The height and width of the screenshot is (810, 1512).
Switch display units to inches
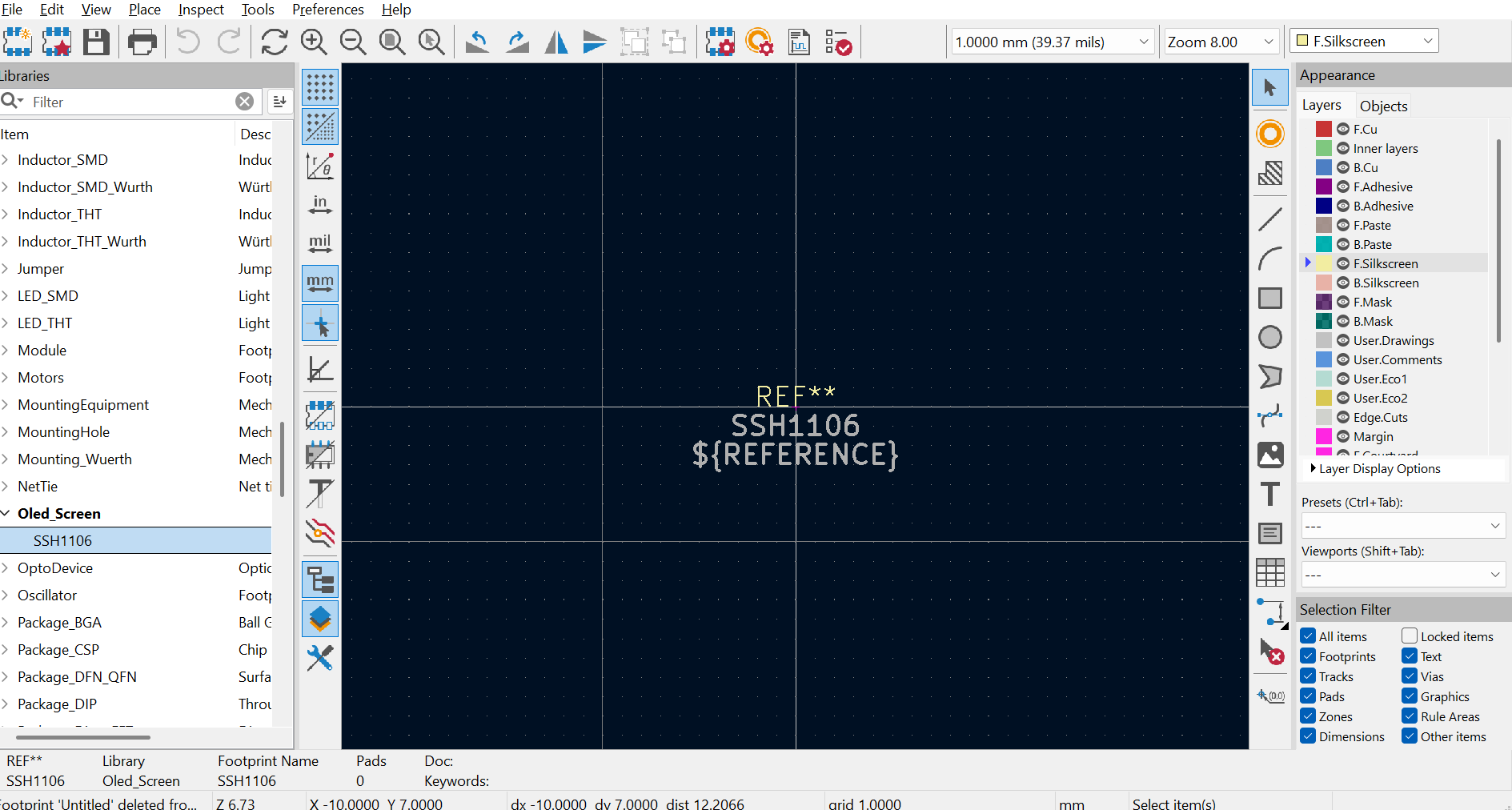click(x=320, y=205)
